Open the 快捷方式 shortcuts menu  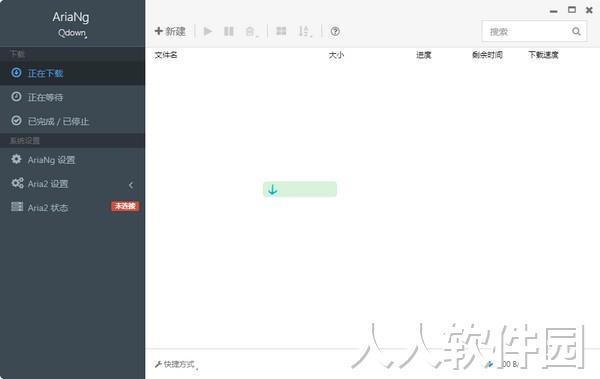[176, 364]
